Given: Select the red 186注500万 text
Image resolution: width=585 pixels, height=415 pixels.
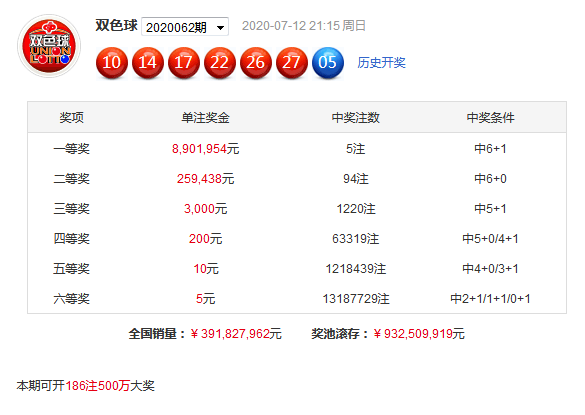Looking at the screenshot, I should (98, 386).
